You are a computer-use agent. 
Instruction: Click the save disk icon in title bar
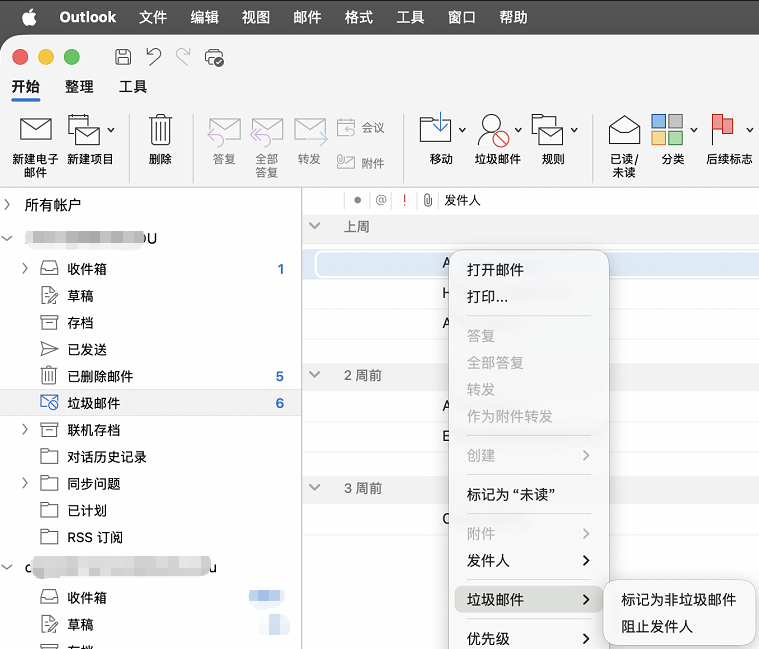123,57
